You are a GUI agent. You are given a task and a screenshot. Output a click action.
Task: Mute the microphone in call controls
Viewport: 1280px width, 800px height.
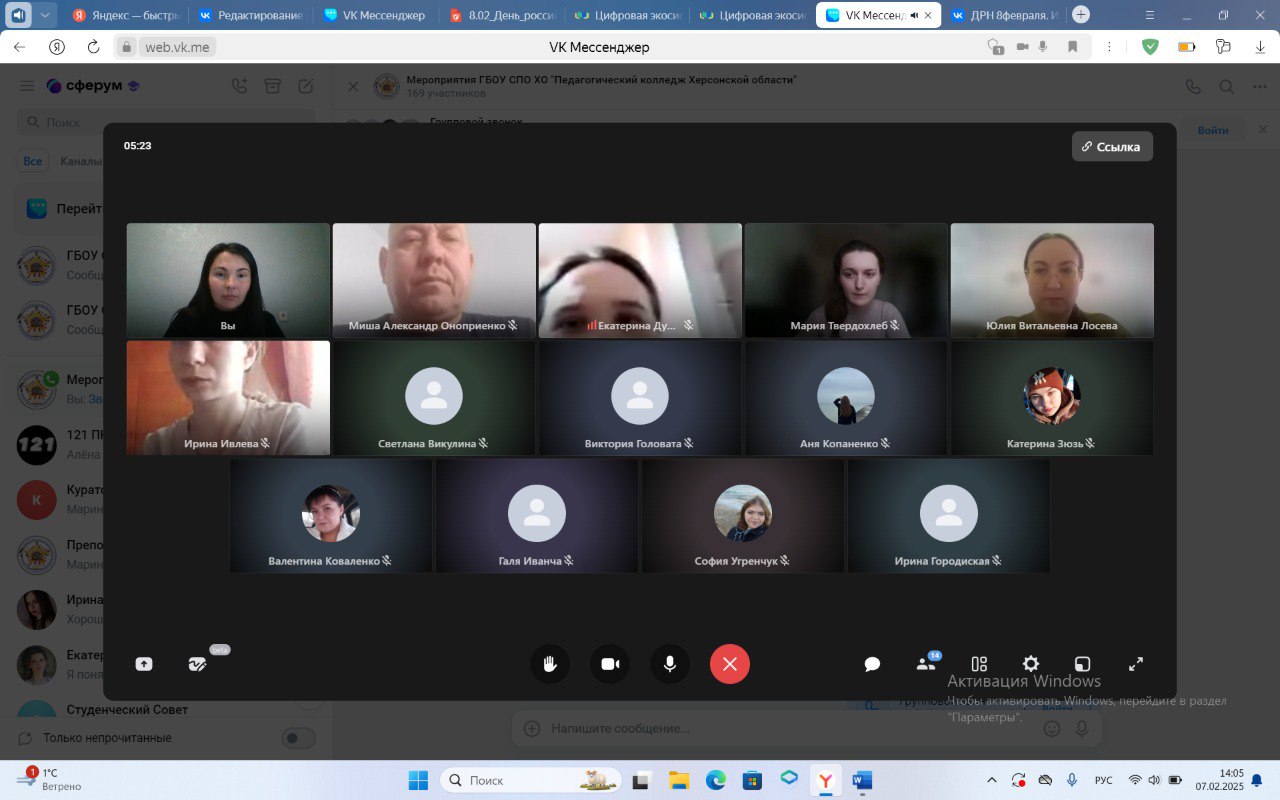coord(670,664)
